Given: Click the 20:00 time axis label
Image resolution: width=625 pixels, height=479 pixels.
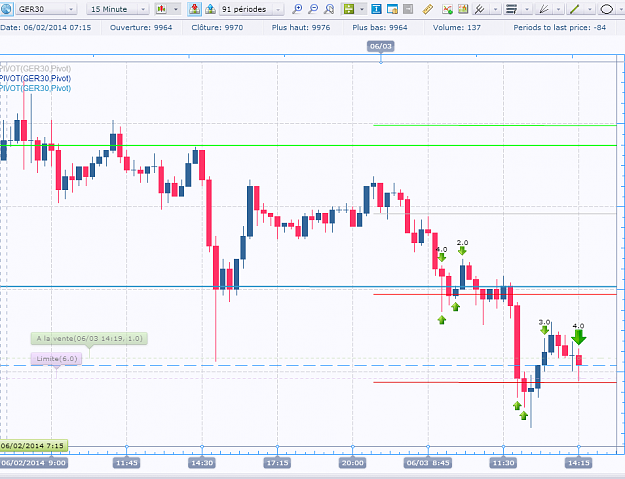Looking at the screenshot, I should (x=352, y=463).
